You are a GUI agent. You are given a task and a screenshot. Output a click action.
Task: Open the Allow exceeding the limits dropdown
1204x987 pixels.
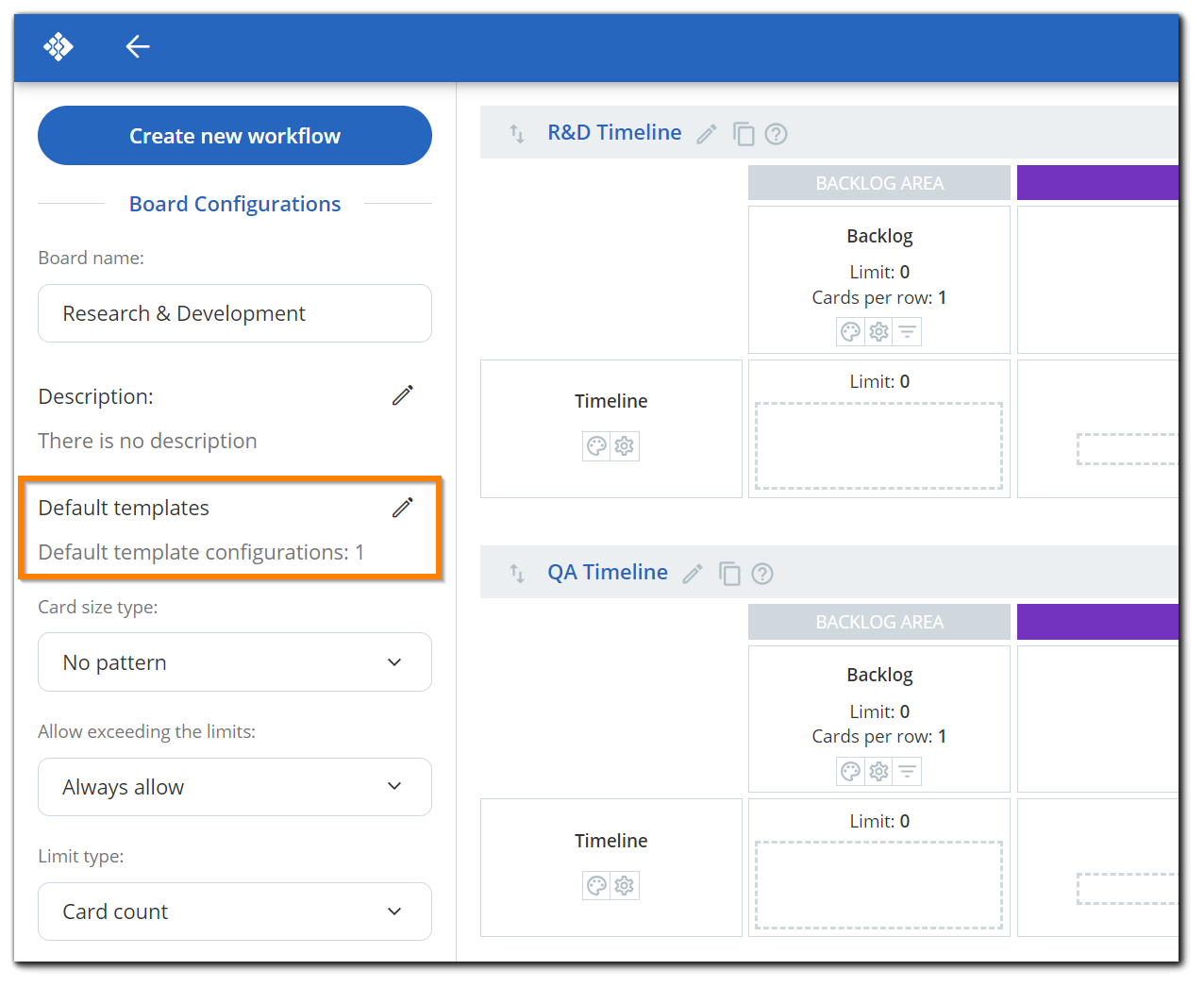235,786
